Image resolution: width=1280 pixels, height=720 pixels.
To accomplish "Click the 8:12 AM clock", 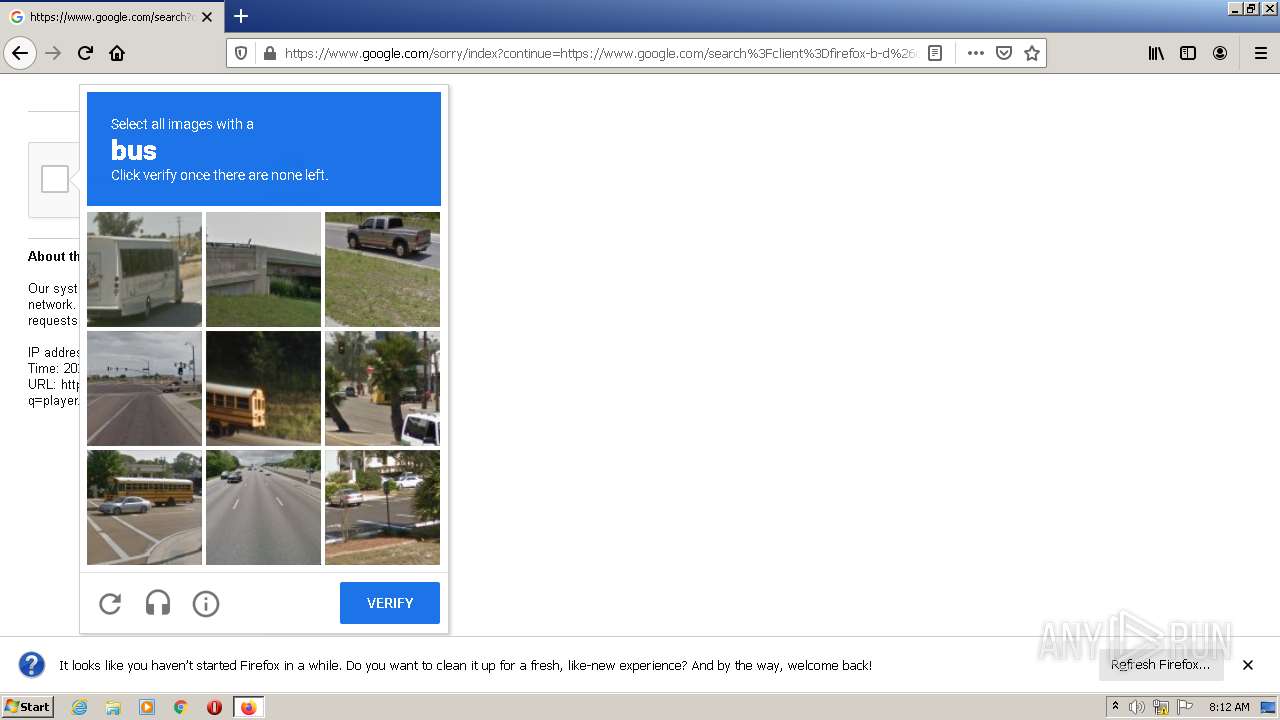I will point(1229,707).
